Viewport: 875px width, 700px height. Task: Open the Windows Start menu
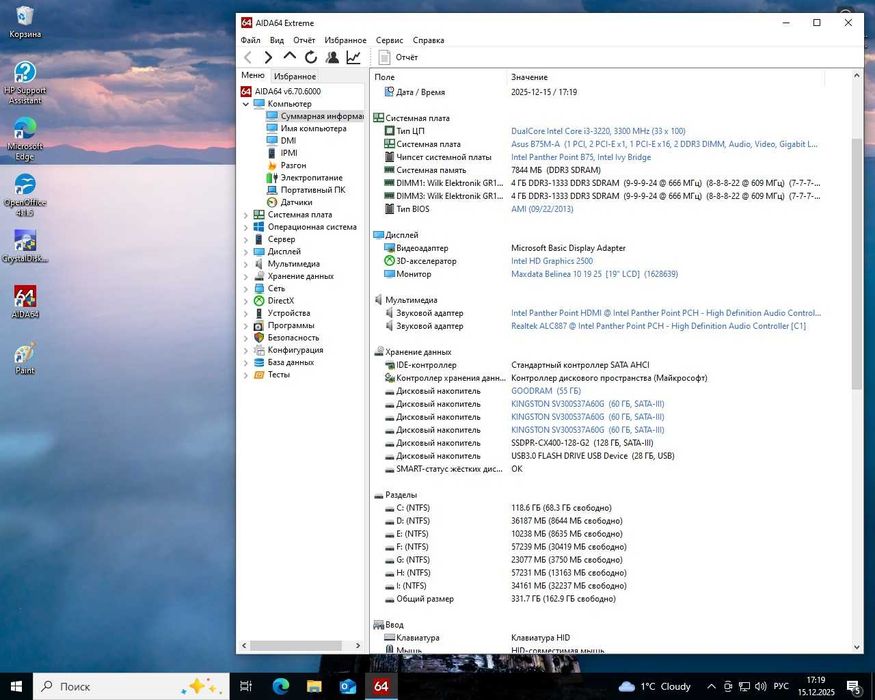16,686
